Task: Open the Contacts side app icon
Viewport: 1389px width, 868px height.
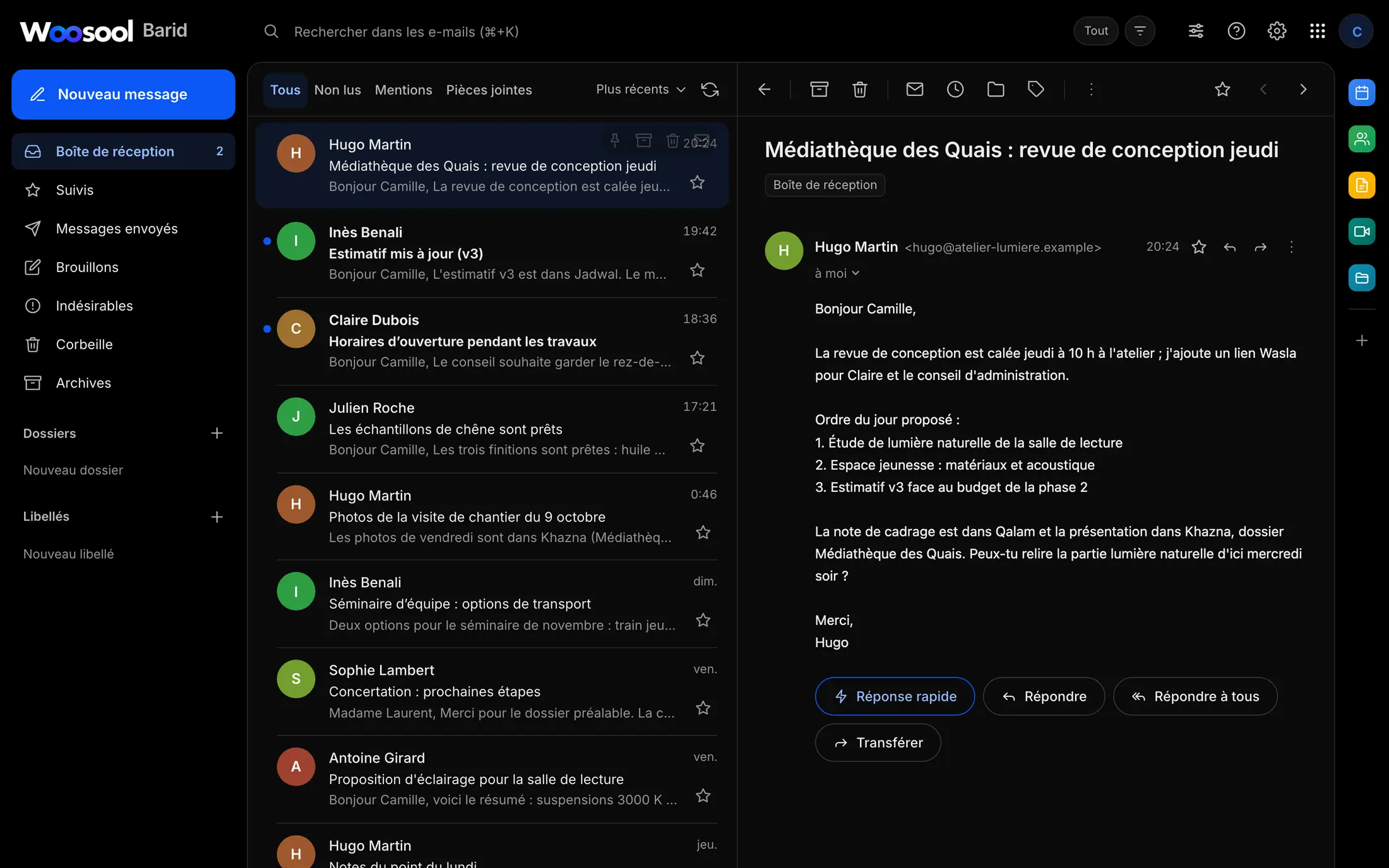Action: (x=1361, y=139)
